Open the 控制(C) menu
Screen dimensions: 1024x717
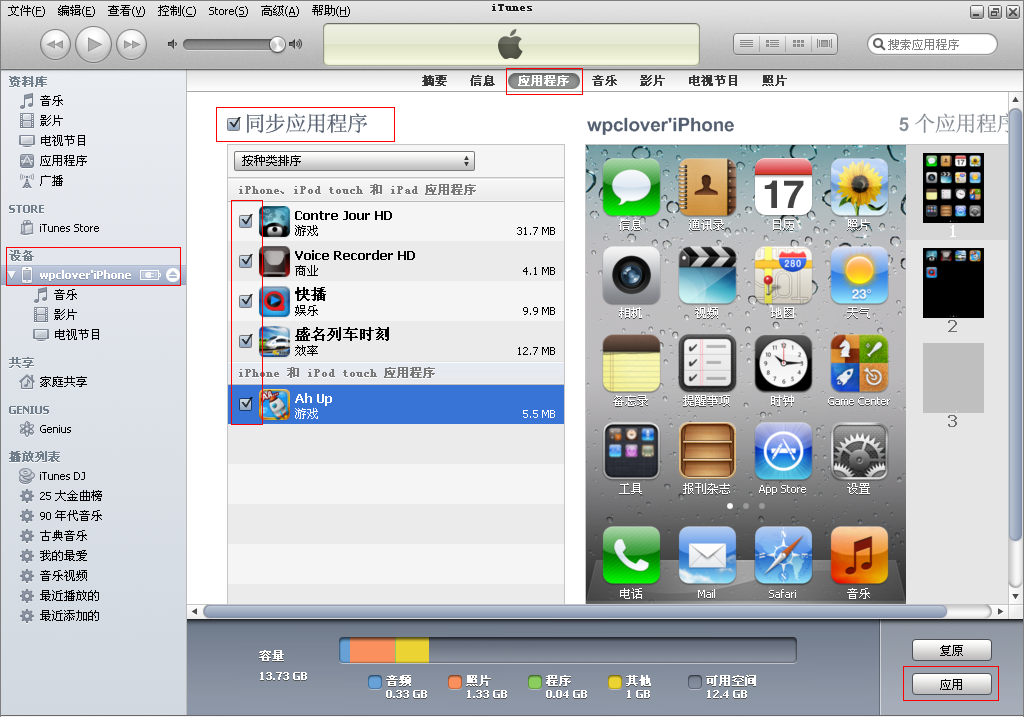coord(176,10)
